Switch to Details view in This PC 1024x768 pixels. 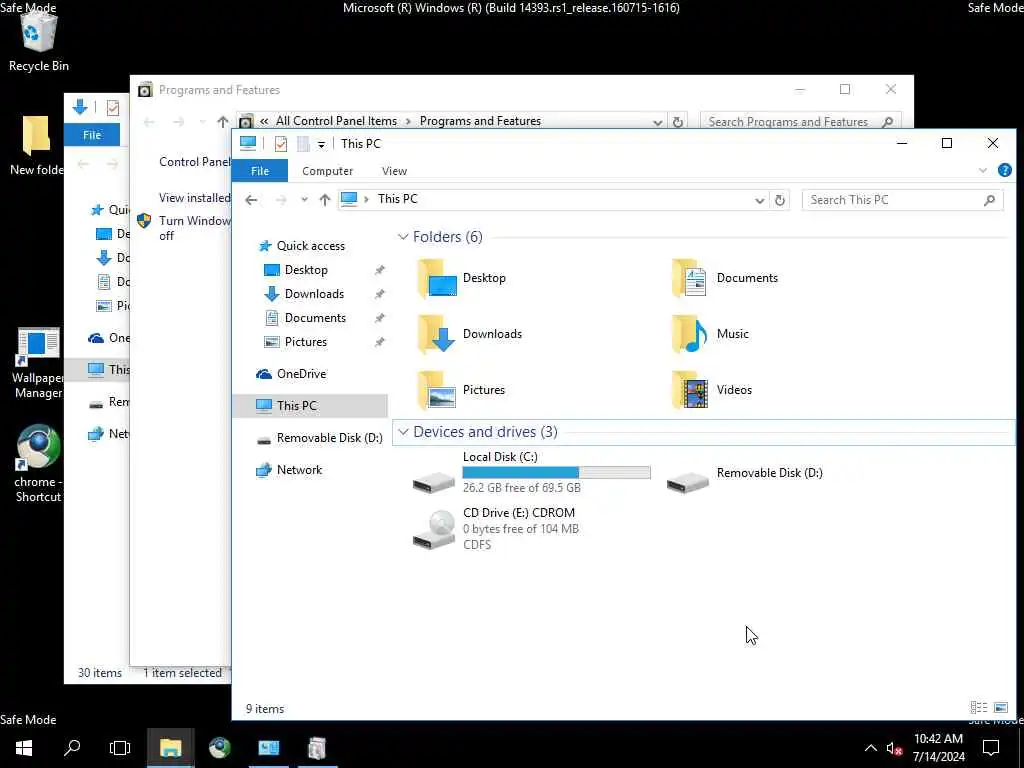[978, 708]
